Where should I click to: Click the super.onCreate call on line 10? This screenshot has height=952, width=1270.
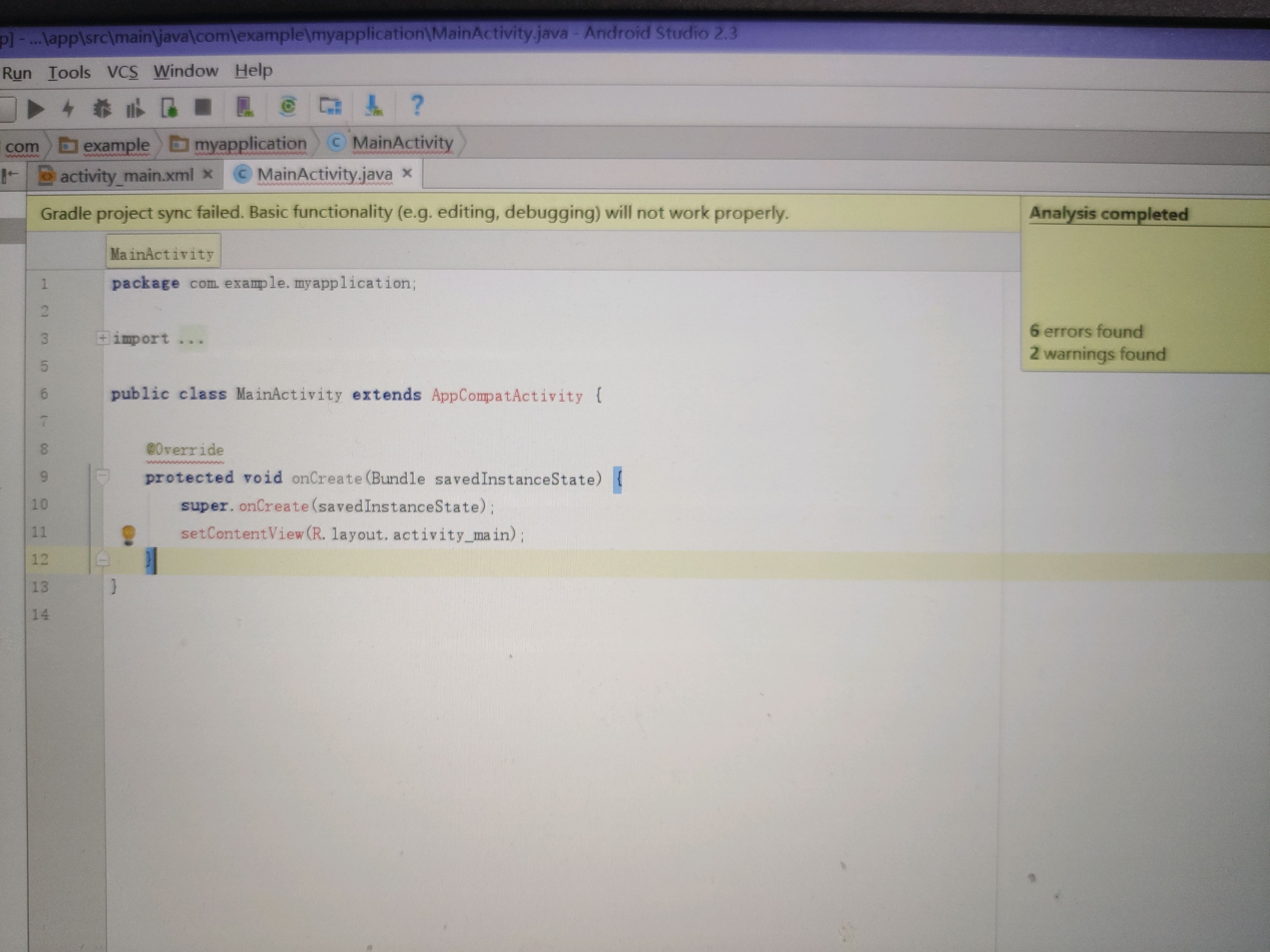click(x=337, y=506)
